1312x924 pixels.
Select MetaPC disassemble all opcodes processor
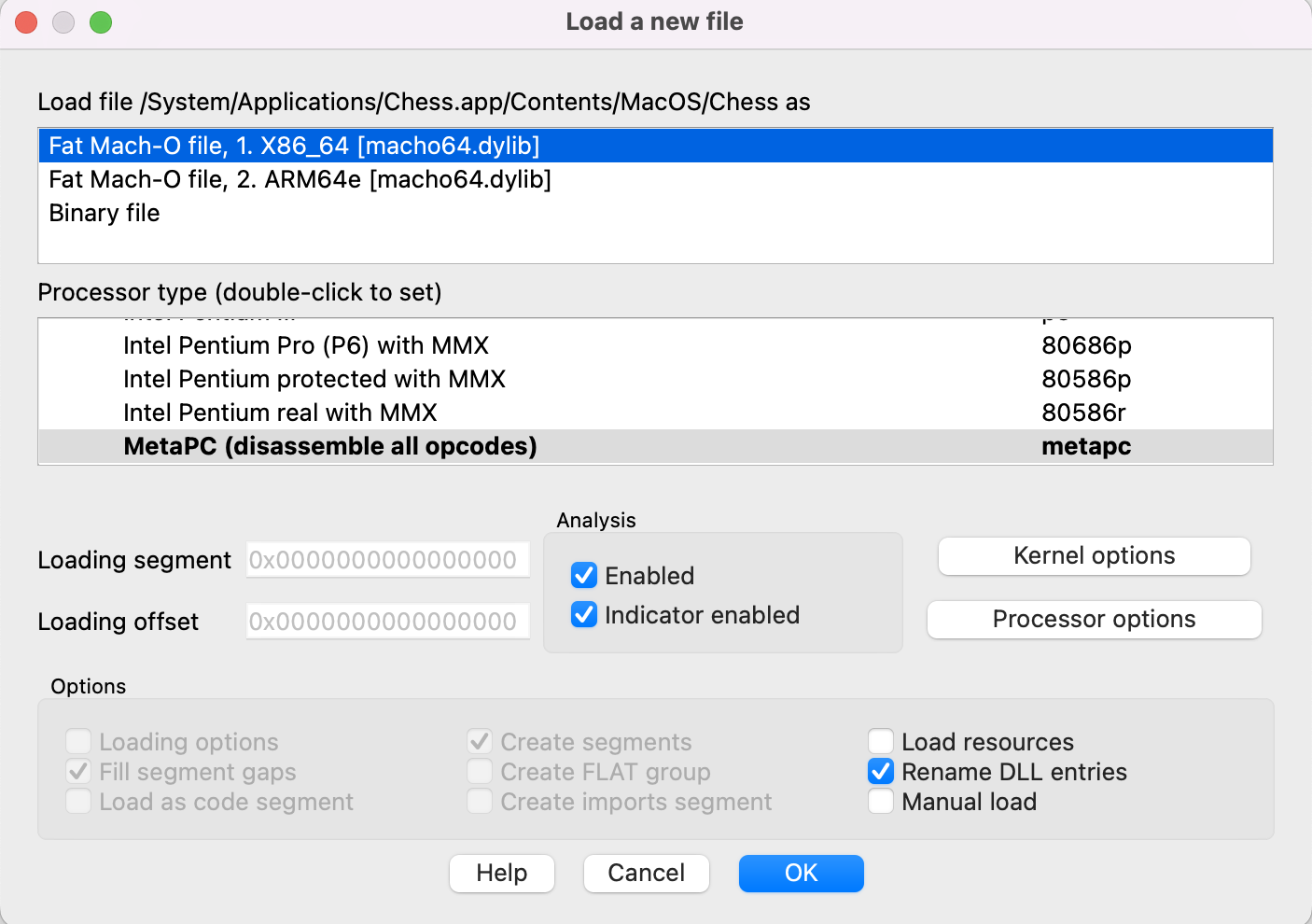point(330,446)
